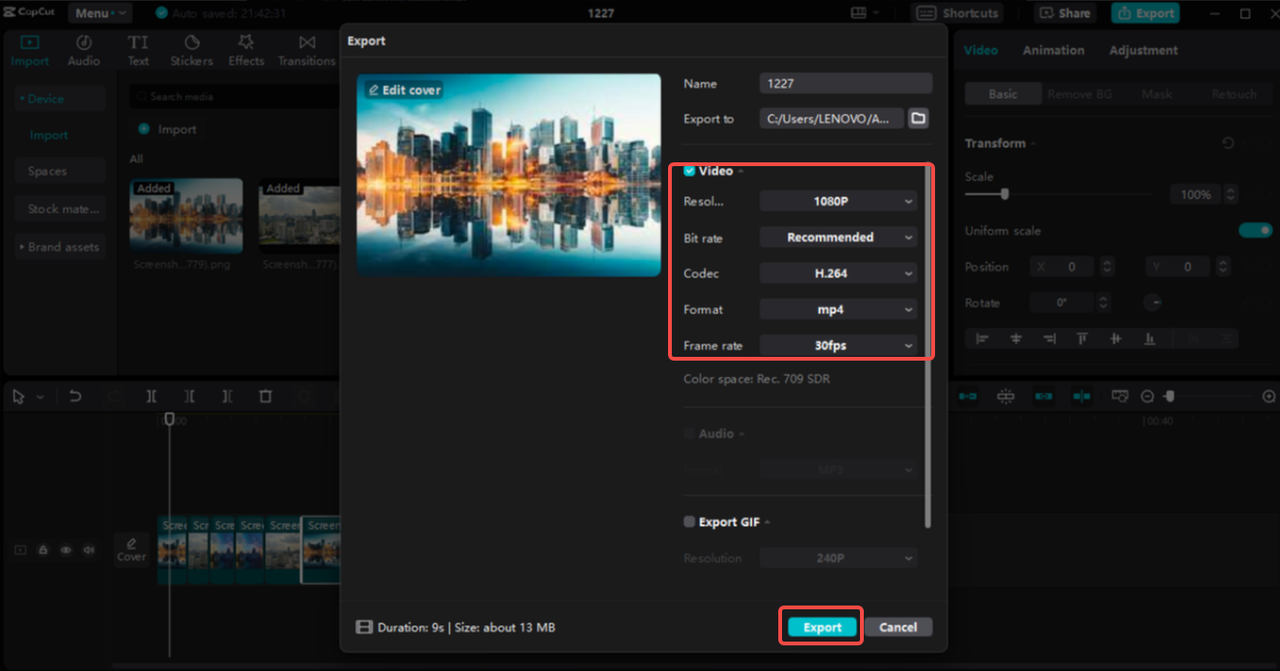This screenshot has height=671, width=1280.
Task: Zoom in the timeline with plus icon
Action: point(1269,397)
